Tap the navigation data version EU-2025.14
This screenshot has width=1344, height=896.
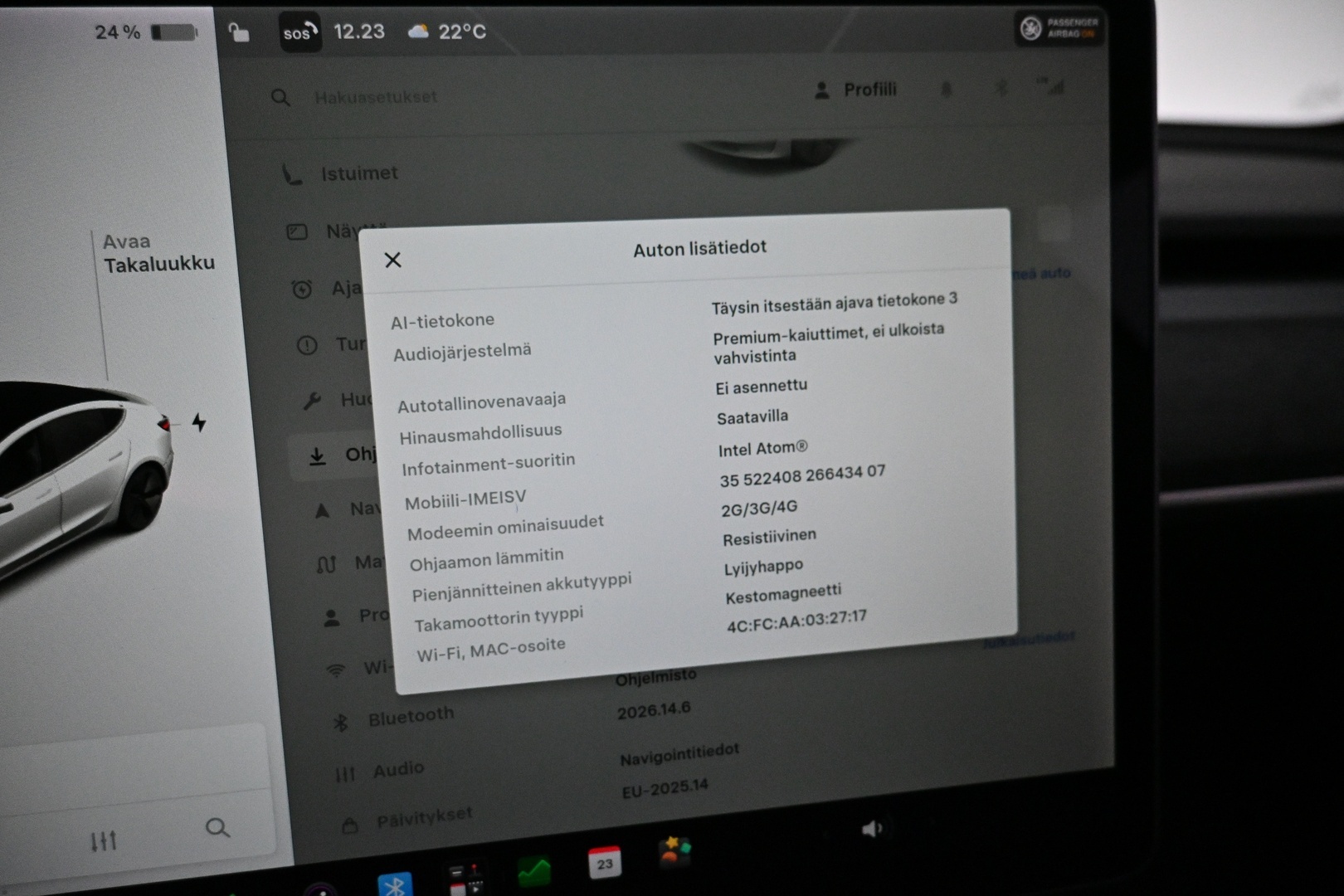[x=665, y=787]
